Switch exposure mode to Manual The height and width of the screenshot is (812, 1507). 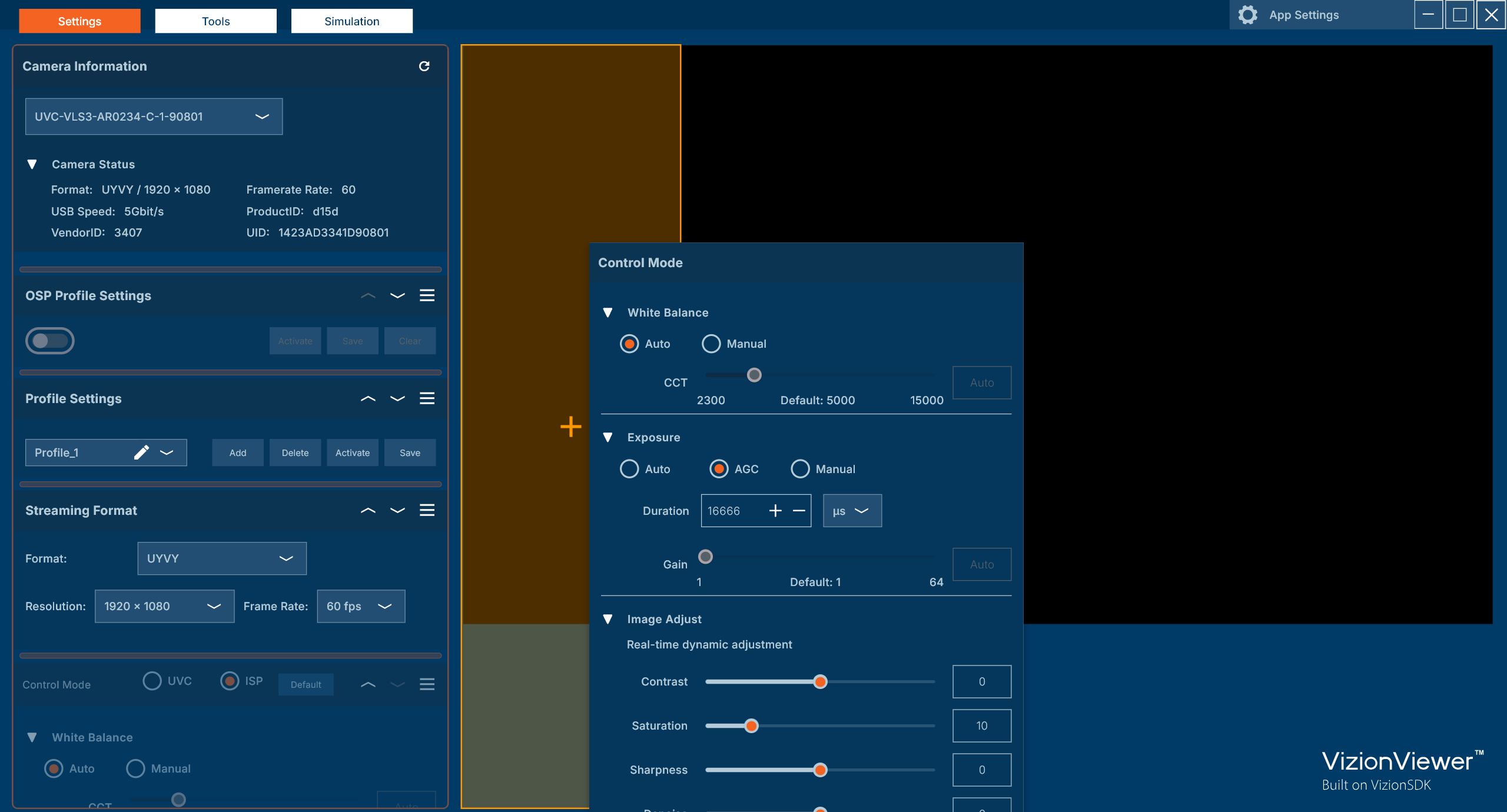(799, 469)
